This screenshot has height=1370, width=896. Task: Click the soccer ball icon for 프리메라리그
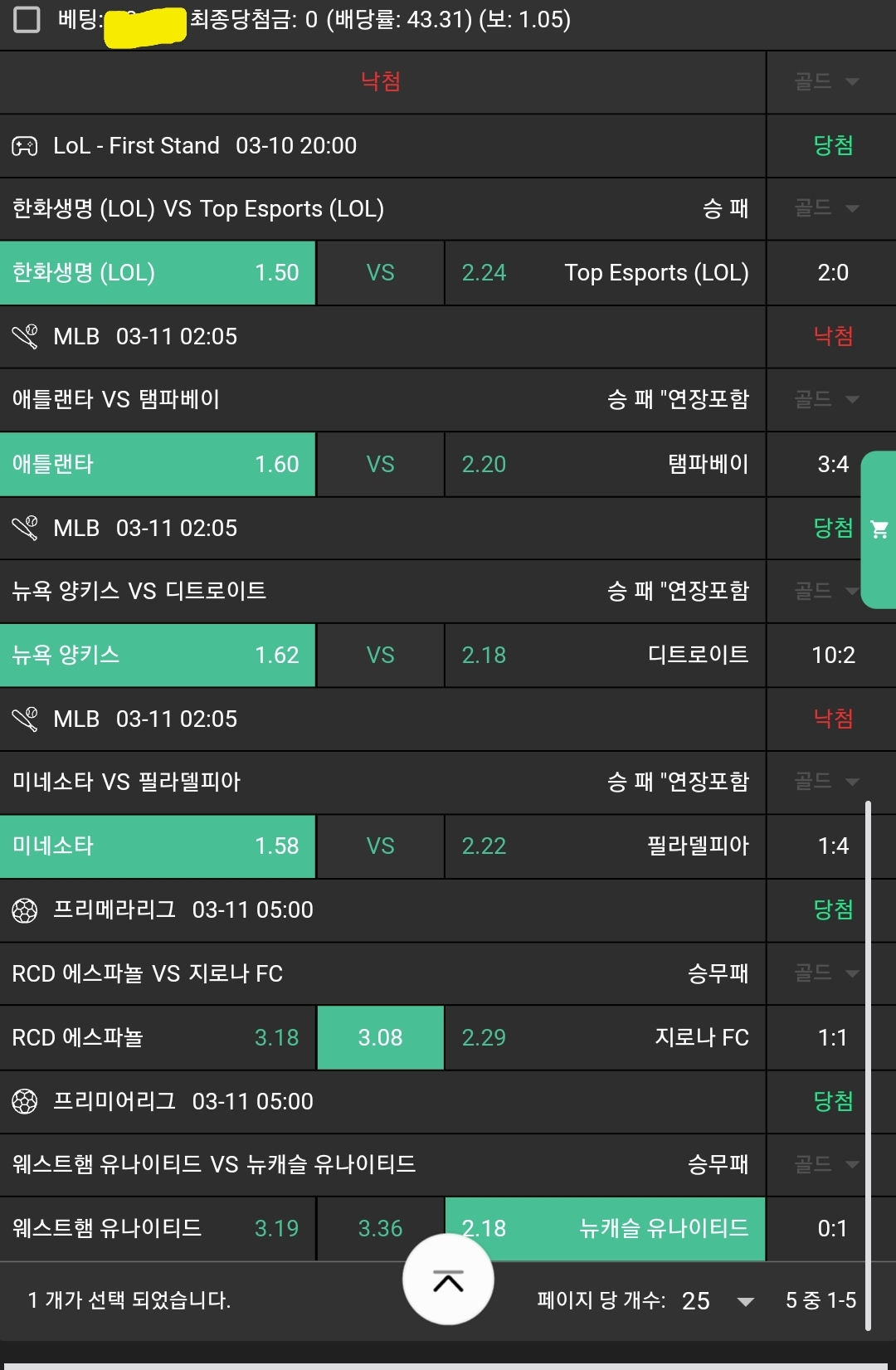click(25, 911)
